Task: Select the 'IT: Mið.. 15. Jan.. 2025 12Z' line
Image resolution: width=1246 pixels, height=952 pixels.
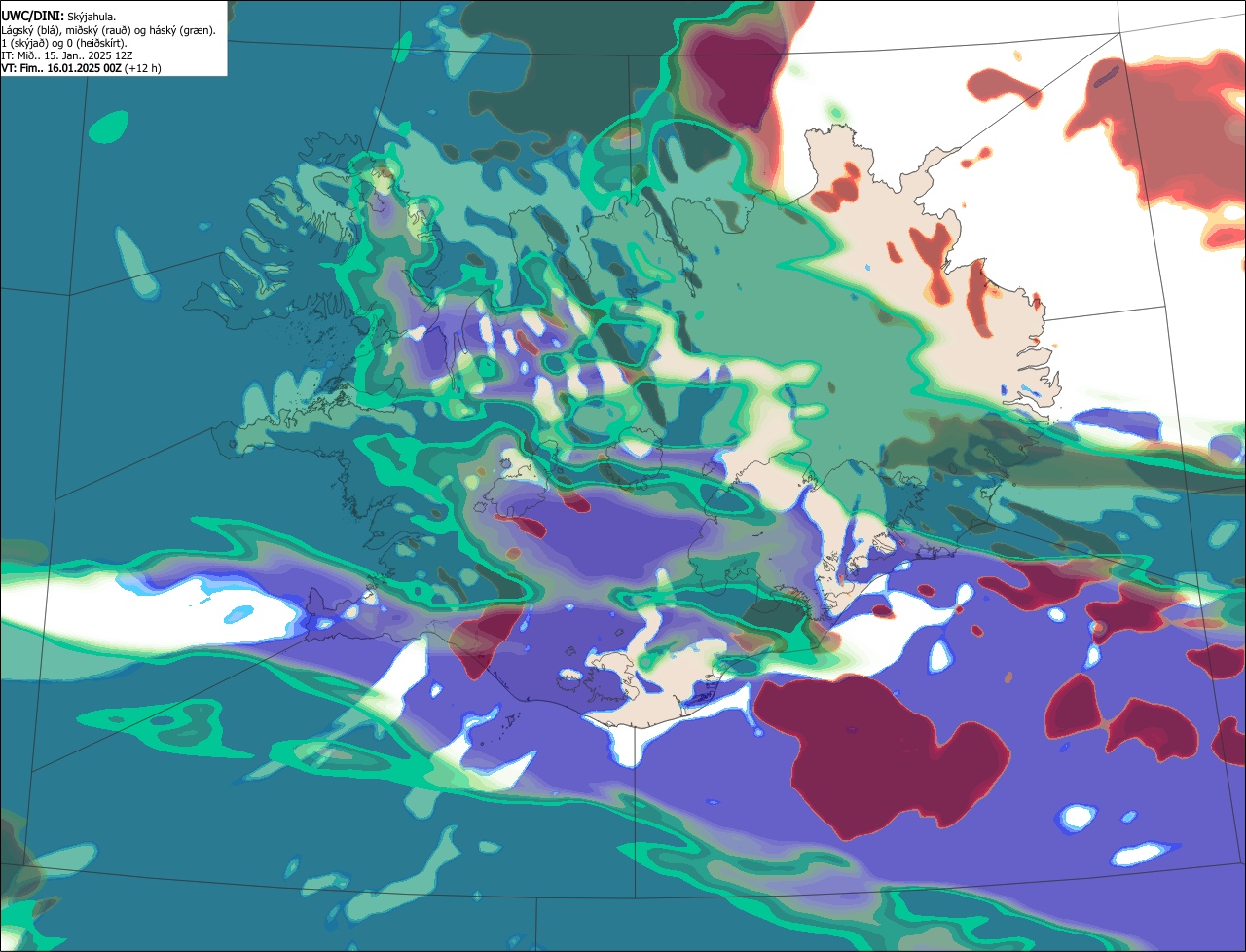Action: (67, 55)
